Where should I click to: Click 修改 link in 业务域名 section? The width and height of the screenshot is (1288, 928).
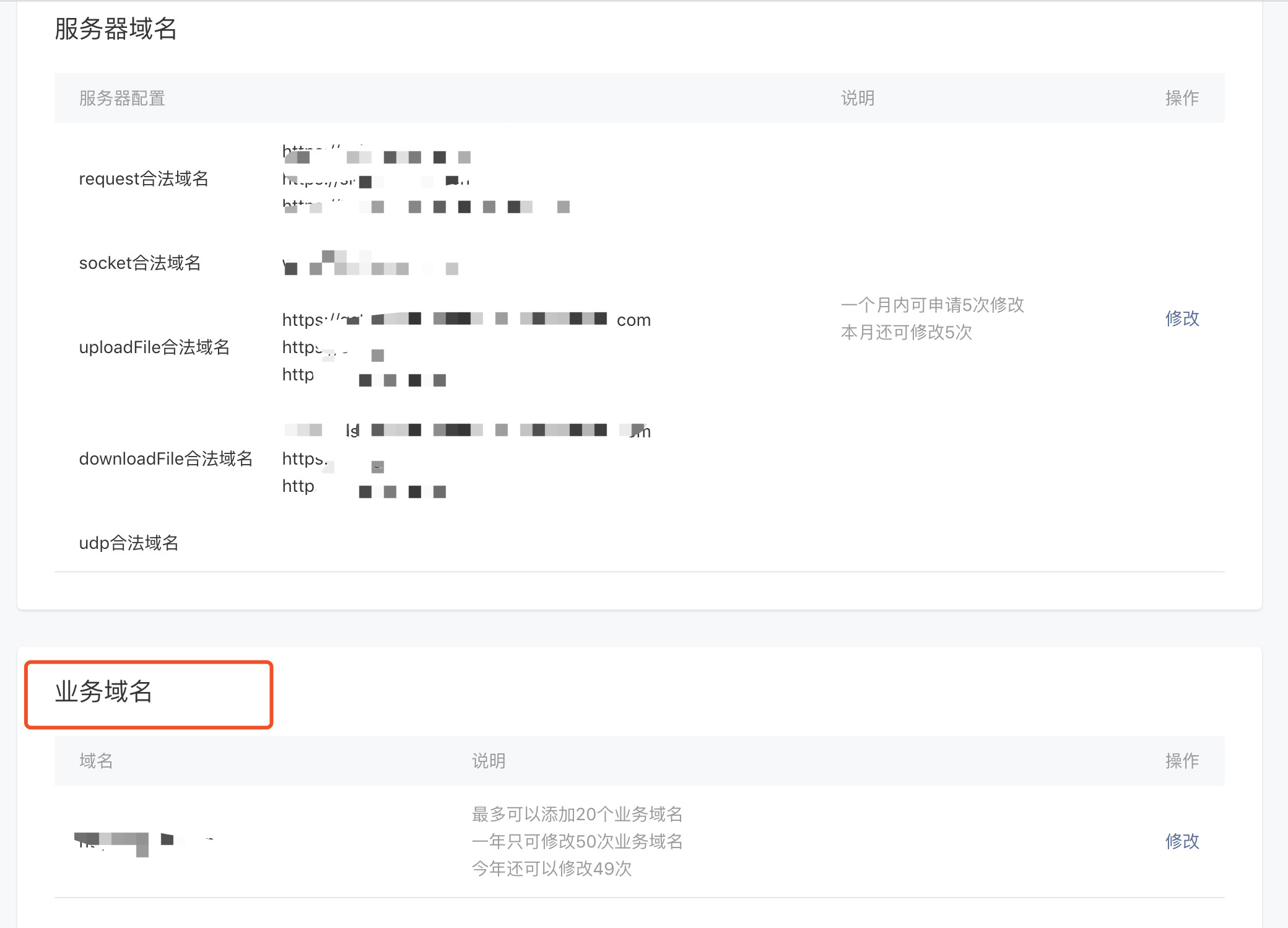pyautogui.click(x=1182, y=841)
